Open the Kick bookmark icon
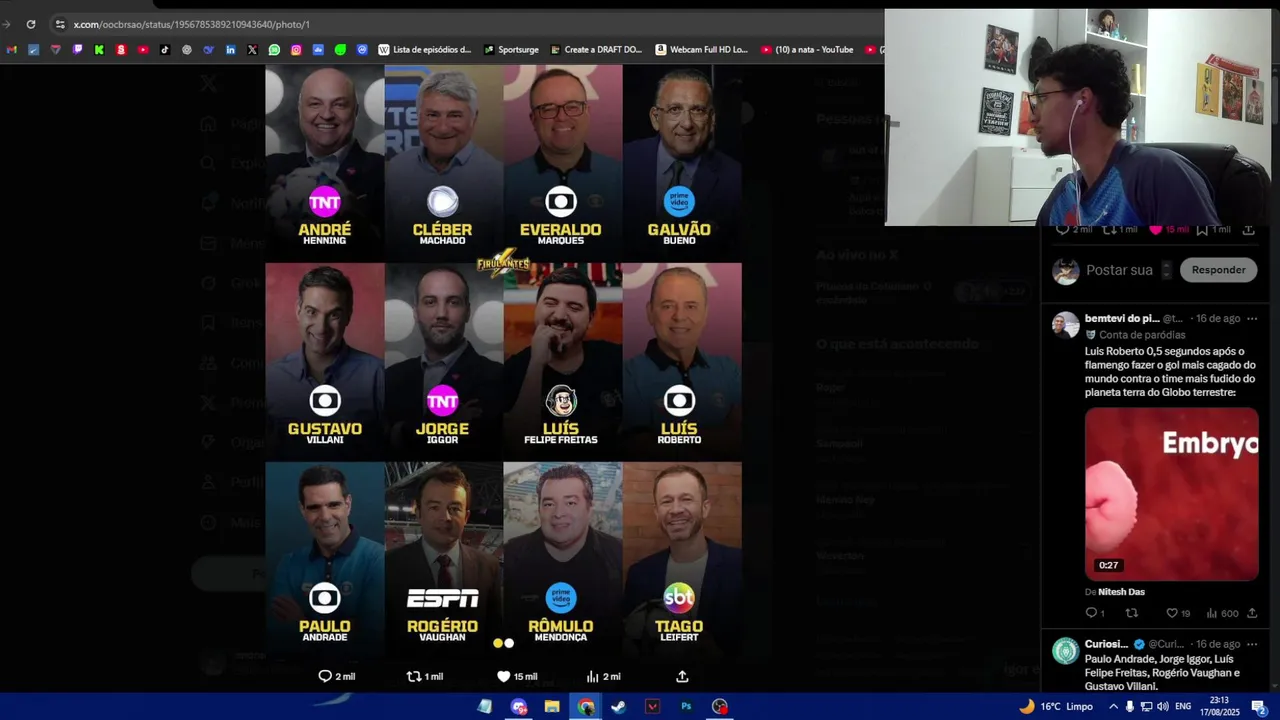 click(99, 49)
